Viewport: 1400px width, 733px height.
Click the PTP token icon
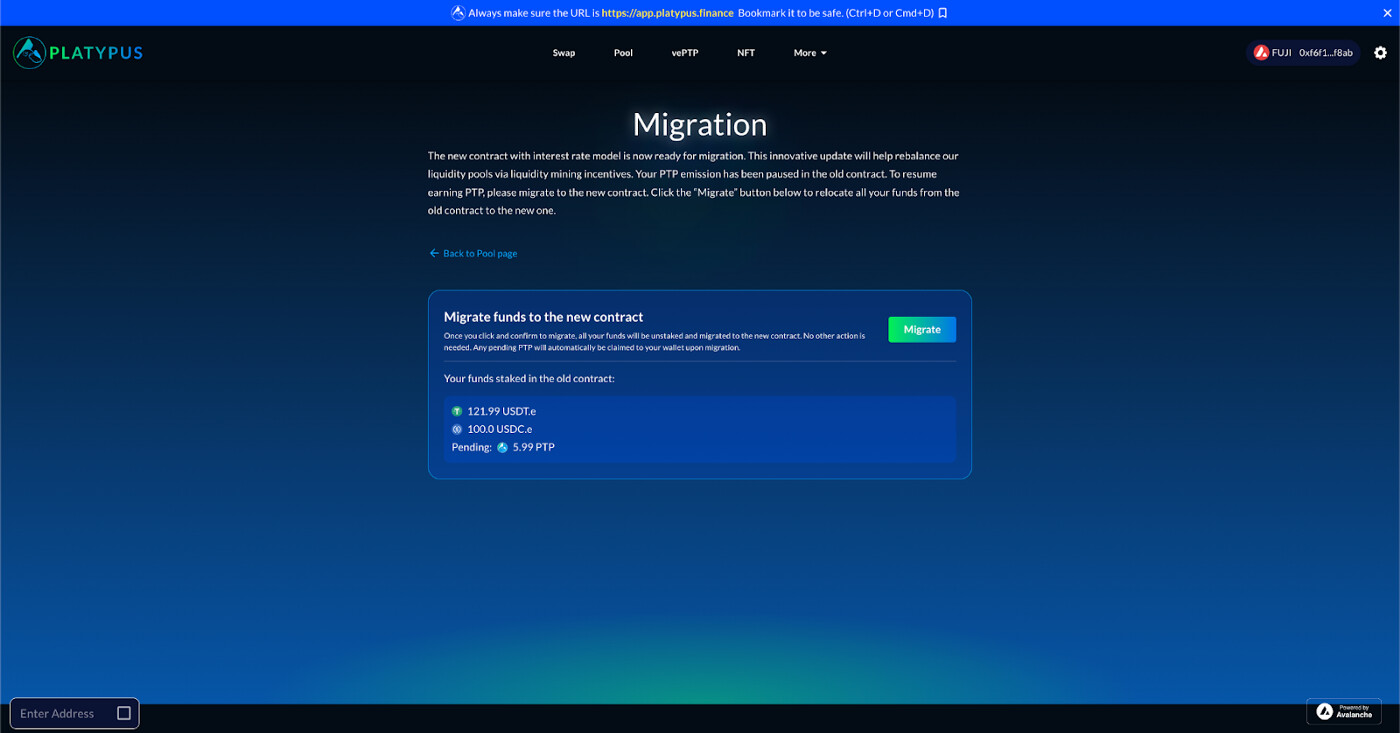(502, 447)
